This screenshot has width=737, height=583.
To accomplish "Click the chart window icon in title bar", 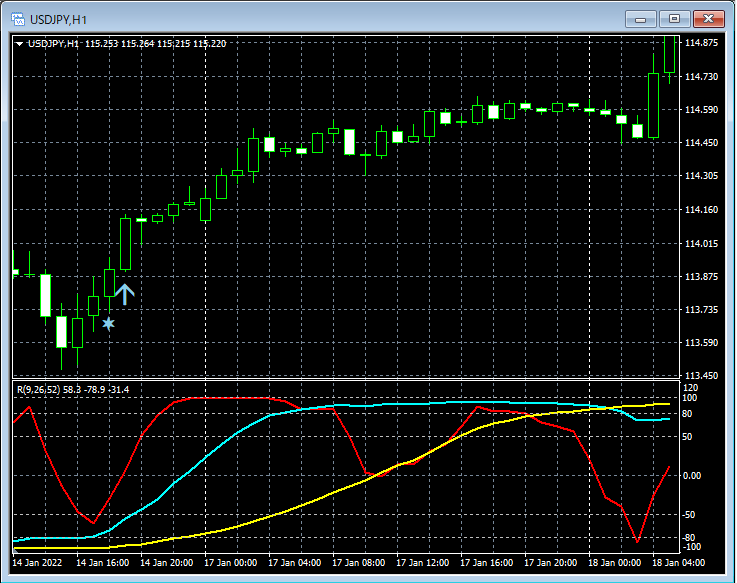I will point(17,19).
